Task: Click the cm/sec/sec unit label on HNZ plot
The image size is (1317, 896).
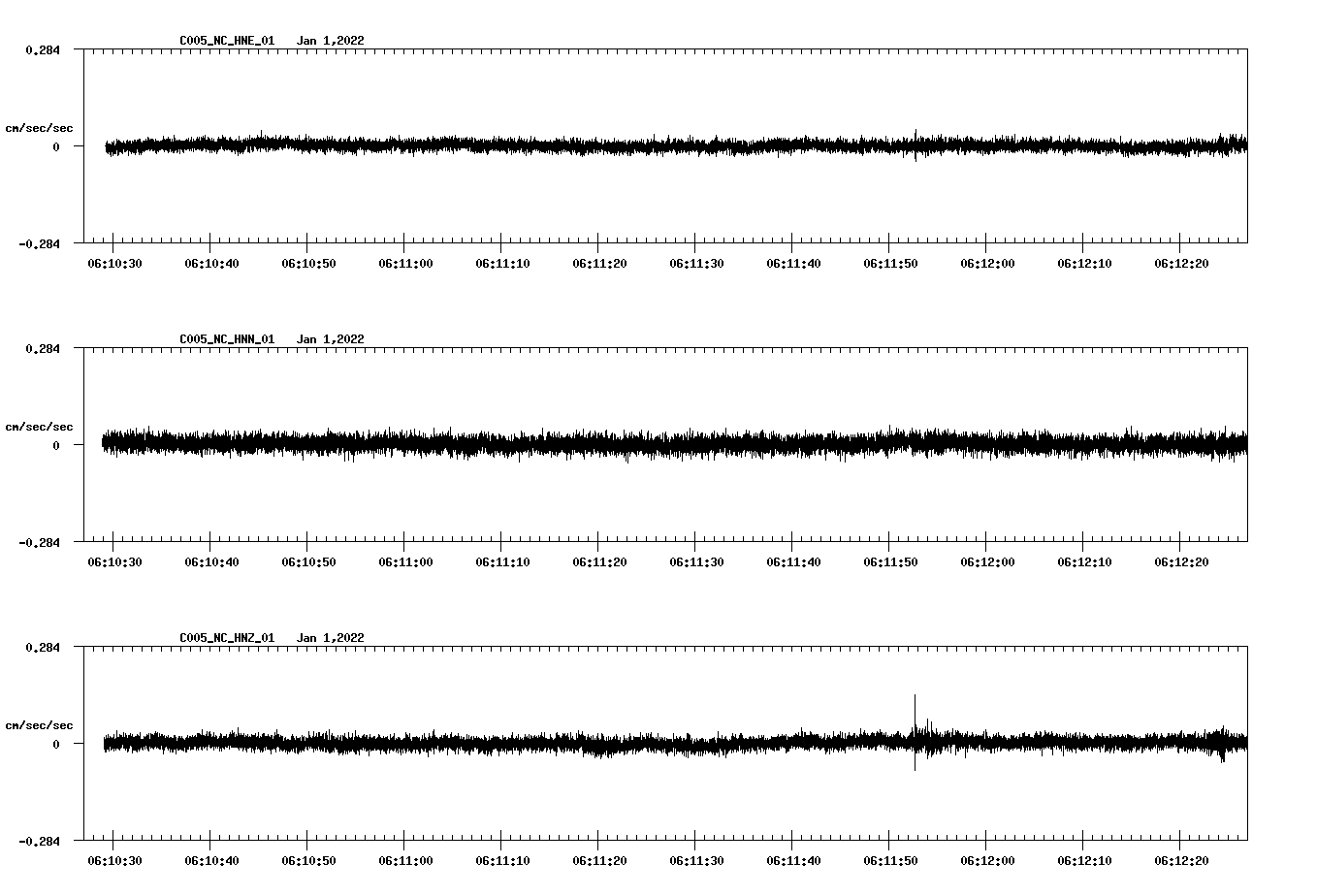Action: click(39, 725)
